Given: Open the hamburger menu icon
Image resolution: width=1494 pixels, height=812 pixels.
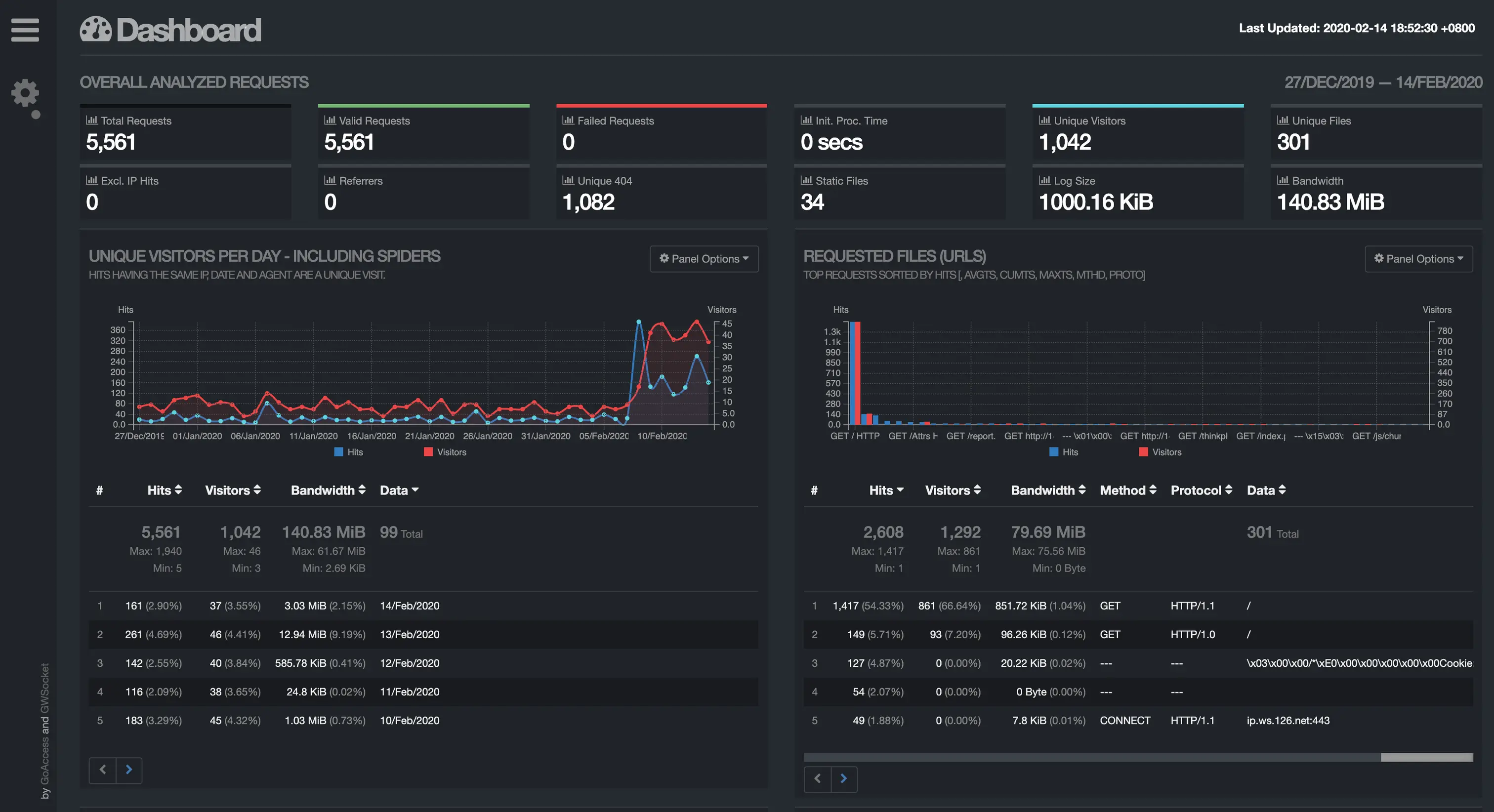Looking at the screenshot, I should (x=25, y=30).
